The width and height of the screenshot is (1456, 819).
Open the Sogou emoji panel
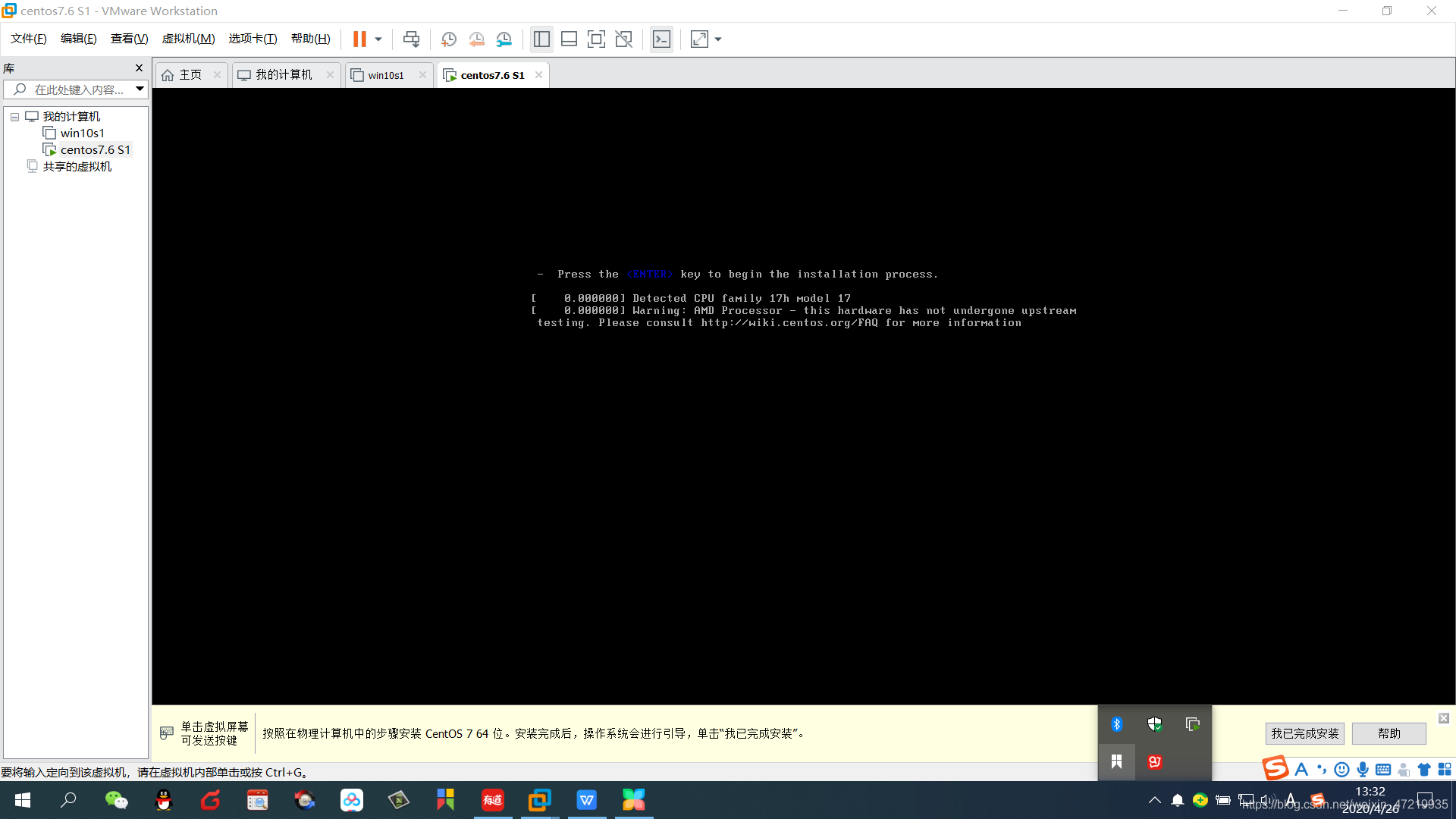point(1341,770)
